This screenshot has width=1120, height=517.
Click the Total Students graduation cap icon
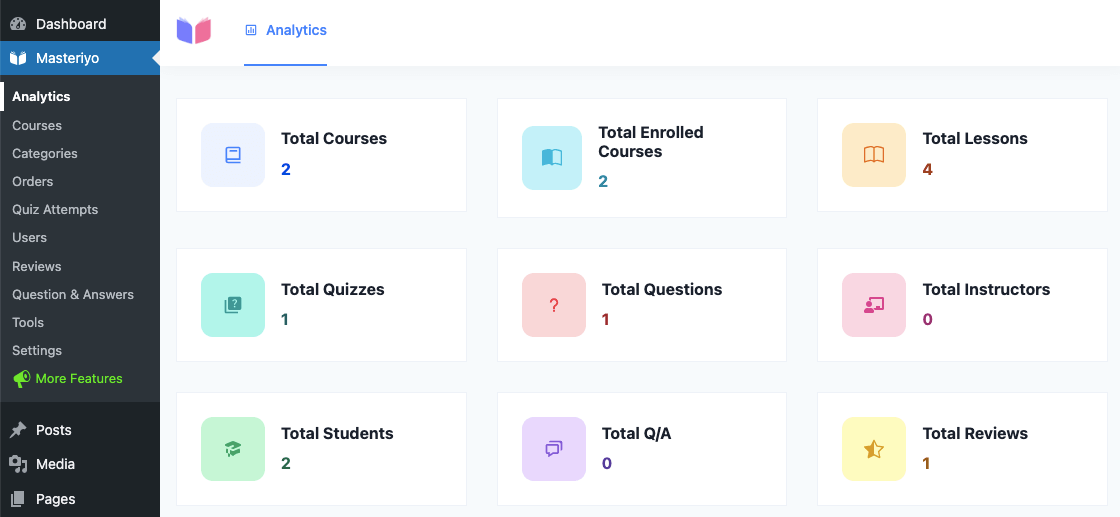click(233, 449)
